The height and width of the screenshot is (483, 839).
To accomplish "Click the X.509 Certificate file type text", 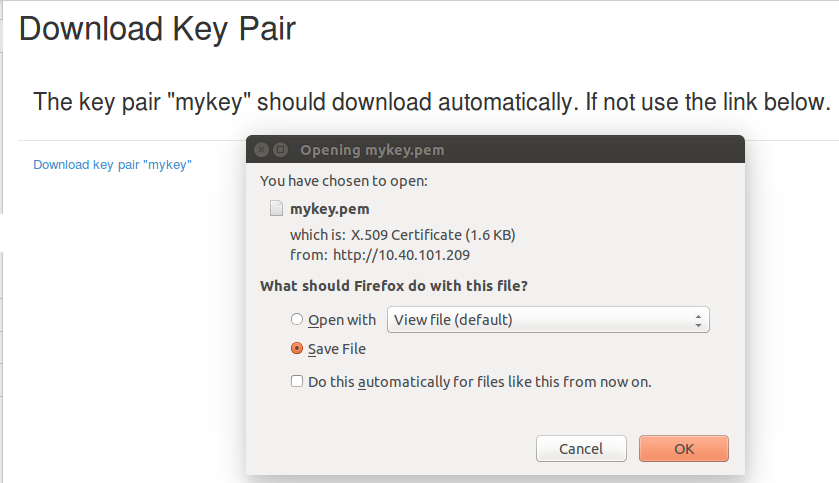I will point(430,235).
